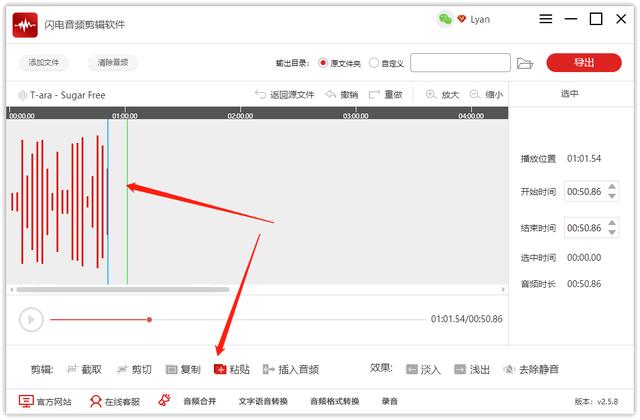Decrease 开始时间 with the down arrow
The image size is (640, 420).
[611, 196]
